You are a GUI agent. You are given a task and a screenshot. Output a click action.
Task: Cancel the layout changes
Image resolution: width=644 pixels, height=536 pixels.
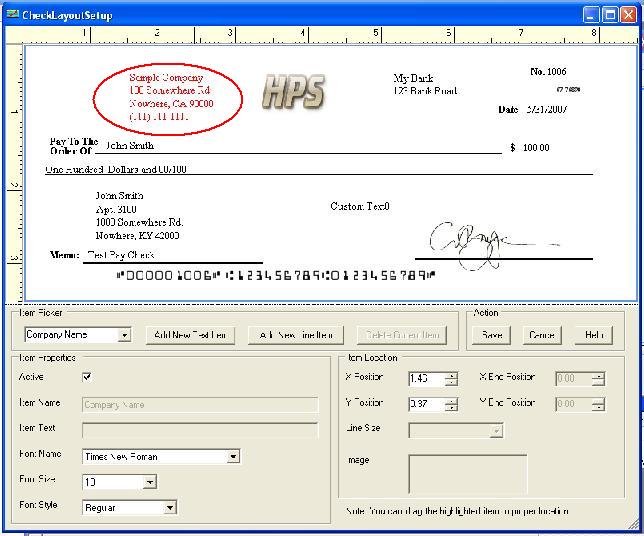pos(541,335)
